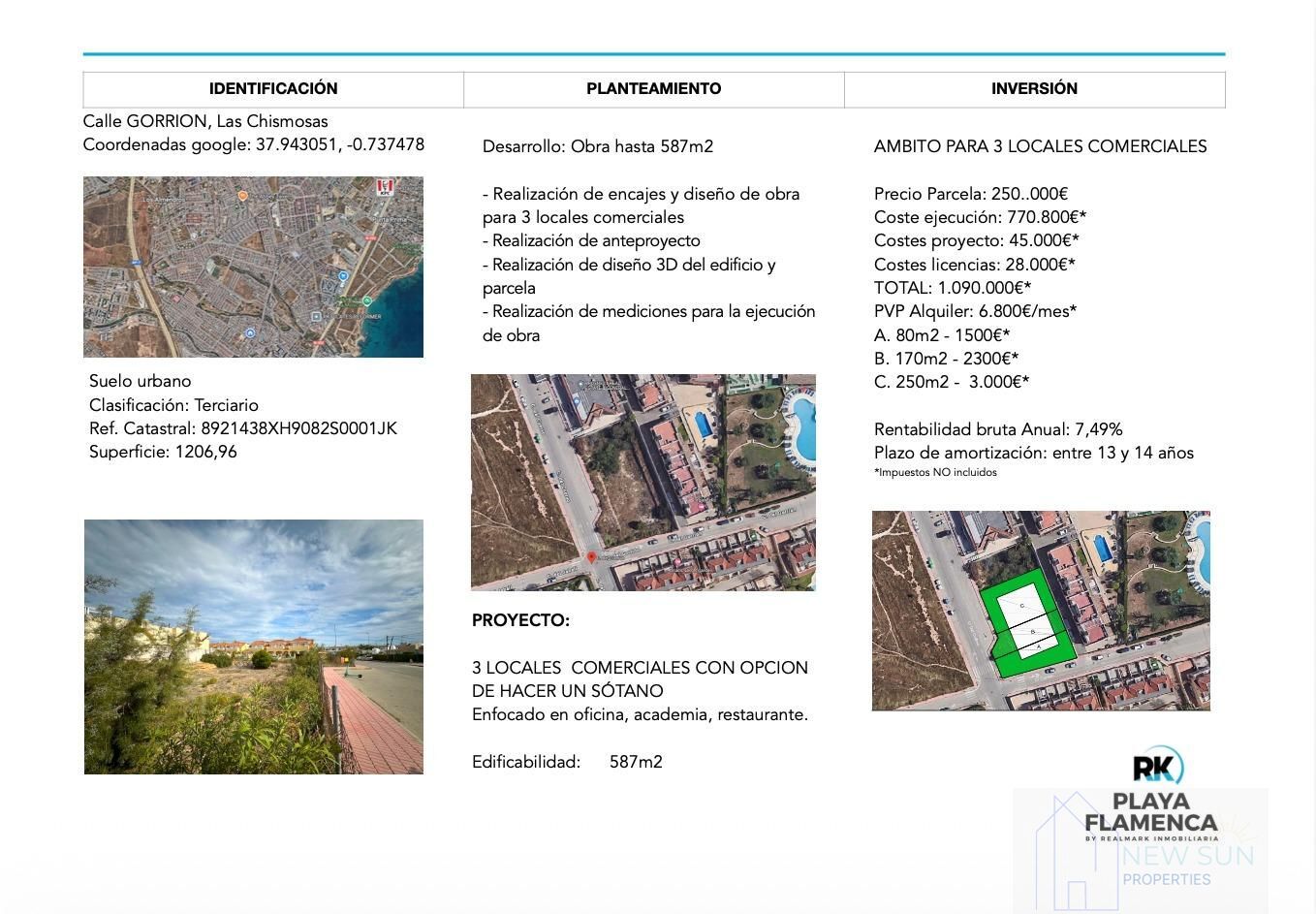This screenshot has width=1316, height=914.
Task: Click the orange location pin near Los Almendros
Action: pos(243,196)
